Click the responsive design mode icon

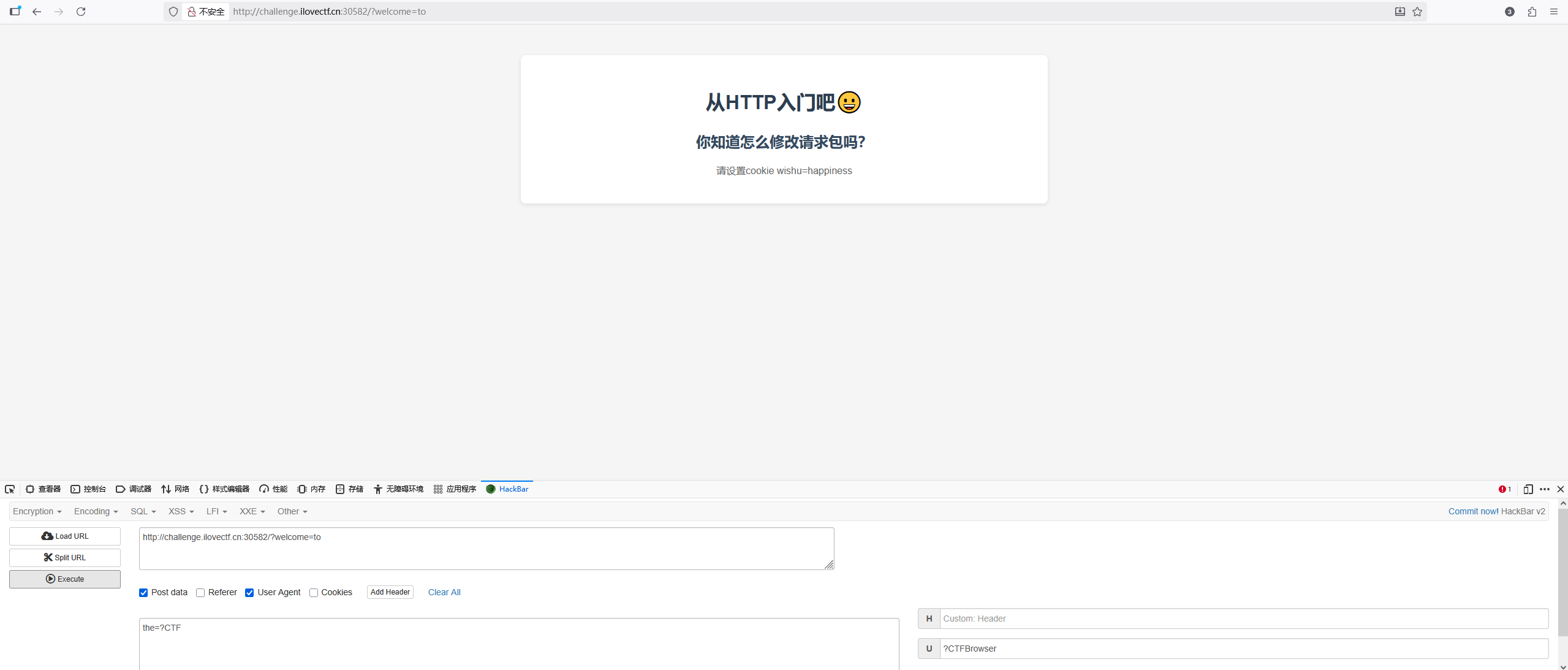tap(1528, 489)
